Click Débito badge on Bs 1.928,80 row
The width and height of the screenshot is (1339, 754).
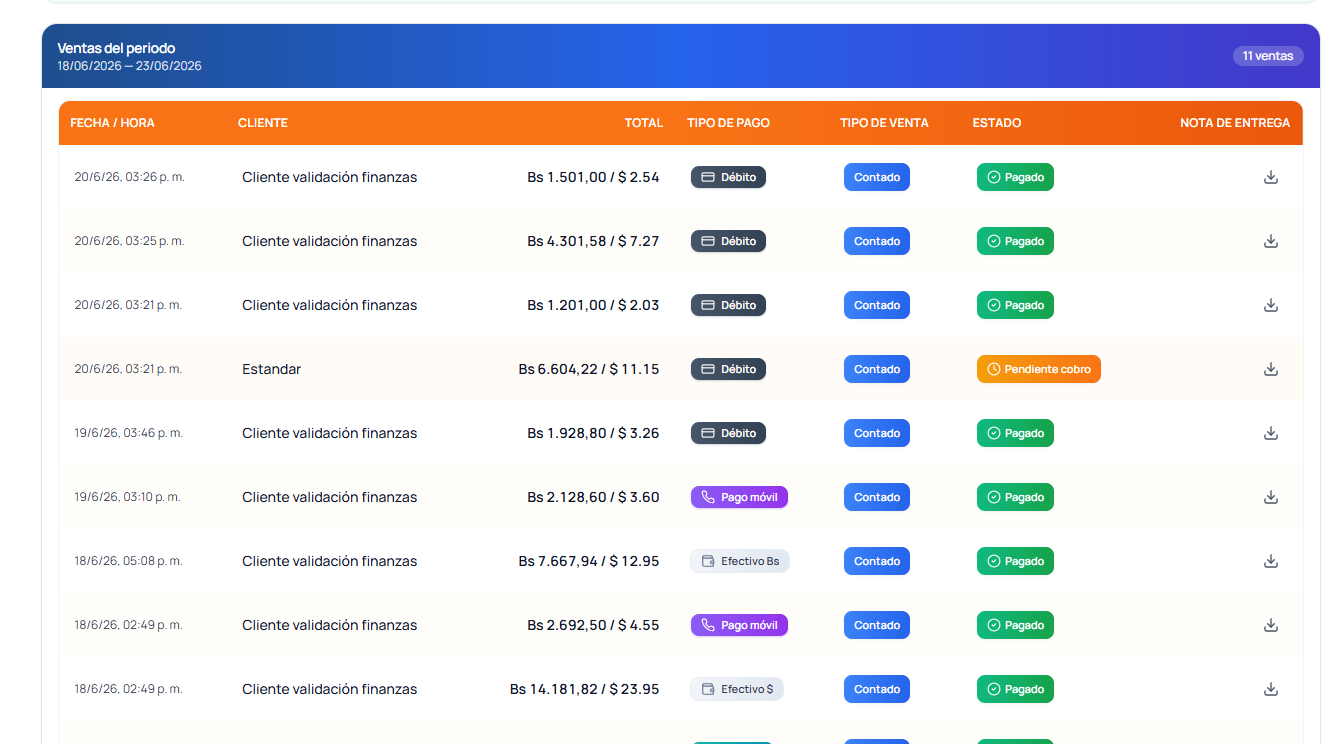tap(728, 433)
